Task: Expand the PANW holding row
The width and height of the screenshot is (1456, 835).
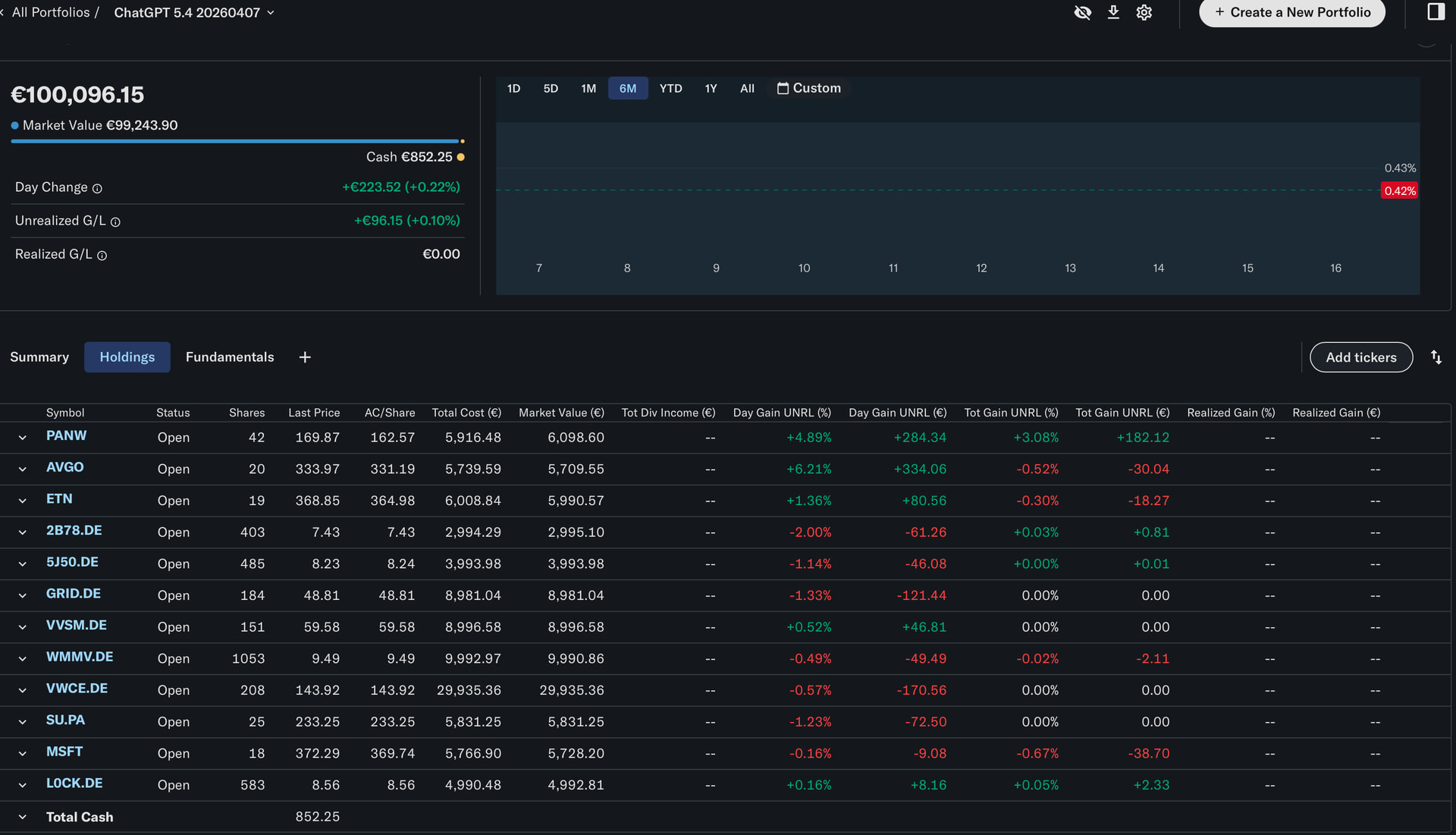Action: pyautogui.click(x=22, y=438)
